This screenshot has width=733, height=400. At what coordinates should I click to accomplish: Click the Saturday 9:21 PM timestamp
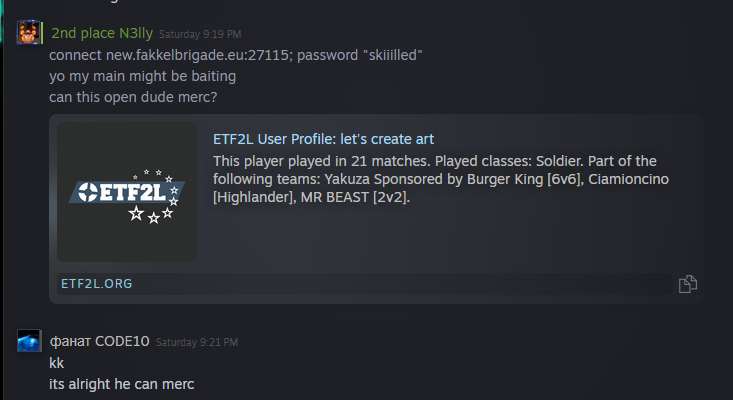pyautogui.click(x=197, y=342)
